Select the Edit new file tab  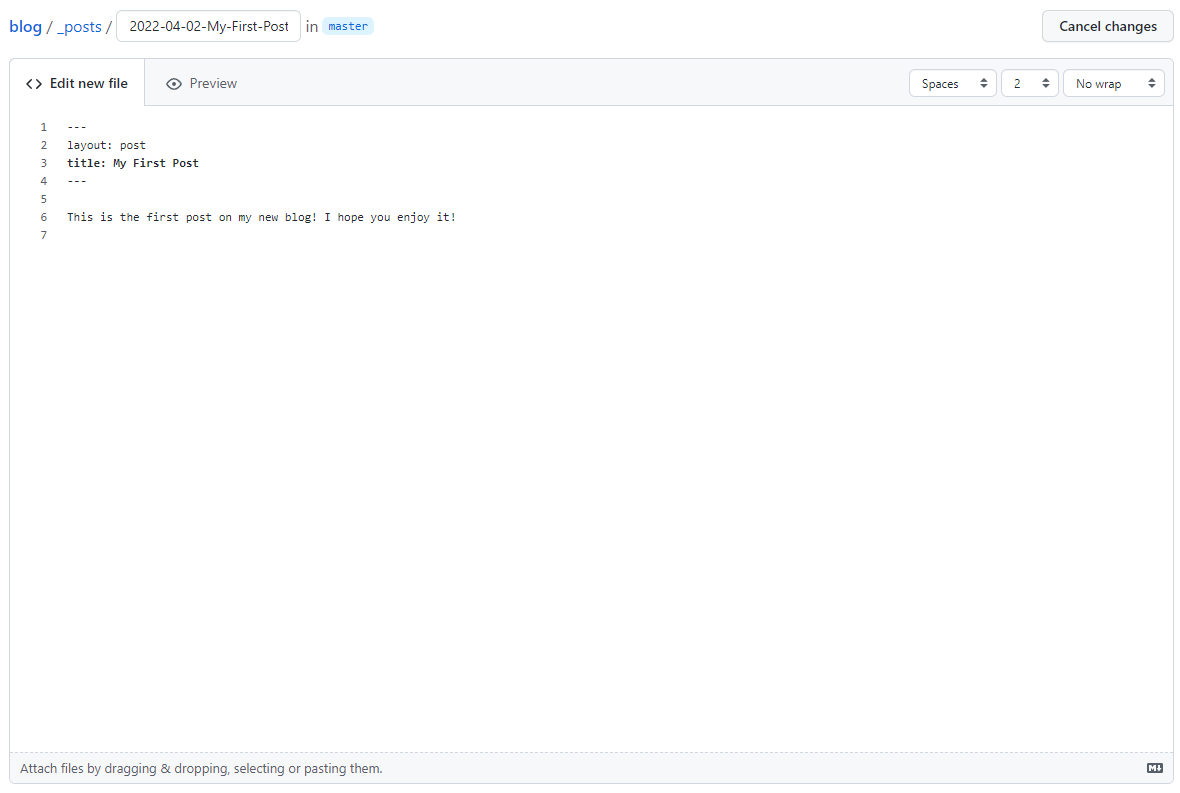tap(77, 84)
